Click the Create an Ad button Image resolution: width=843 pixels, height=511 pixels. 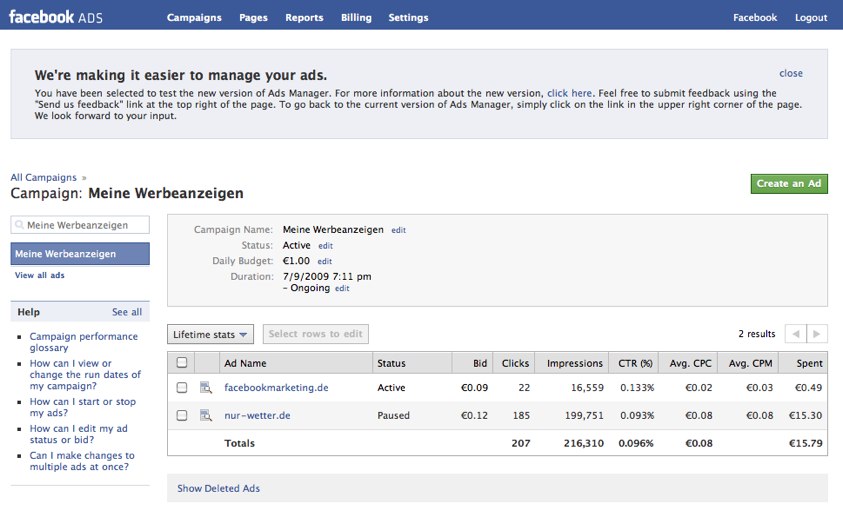pos(789,183)
